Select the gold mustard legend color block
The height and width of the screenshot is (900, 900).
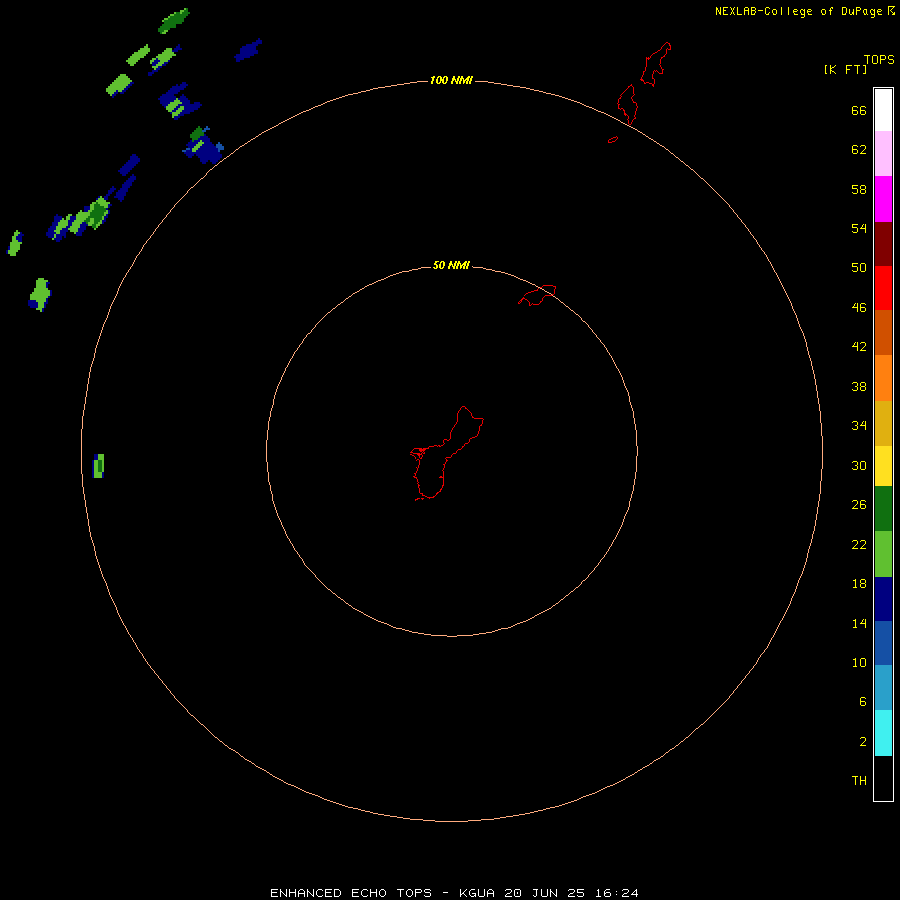coord(883,423)
